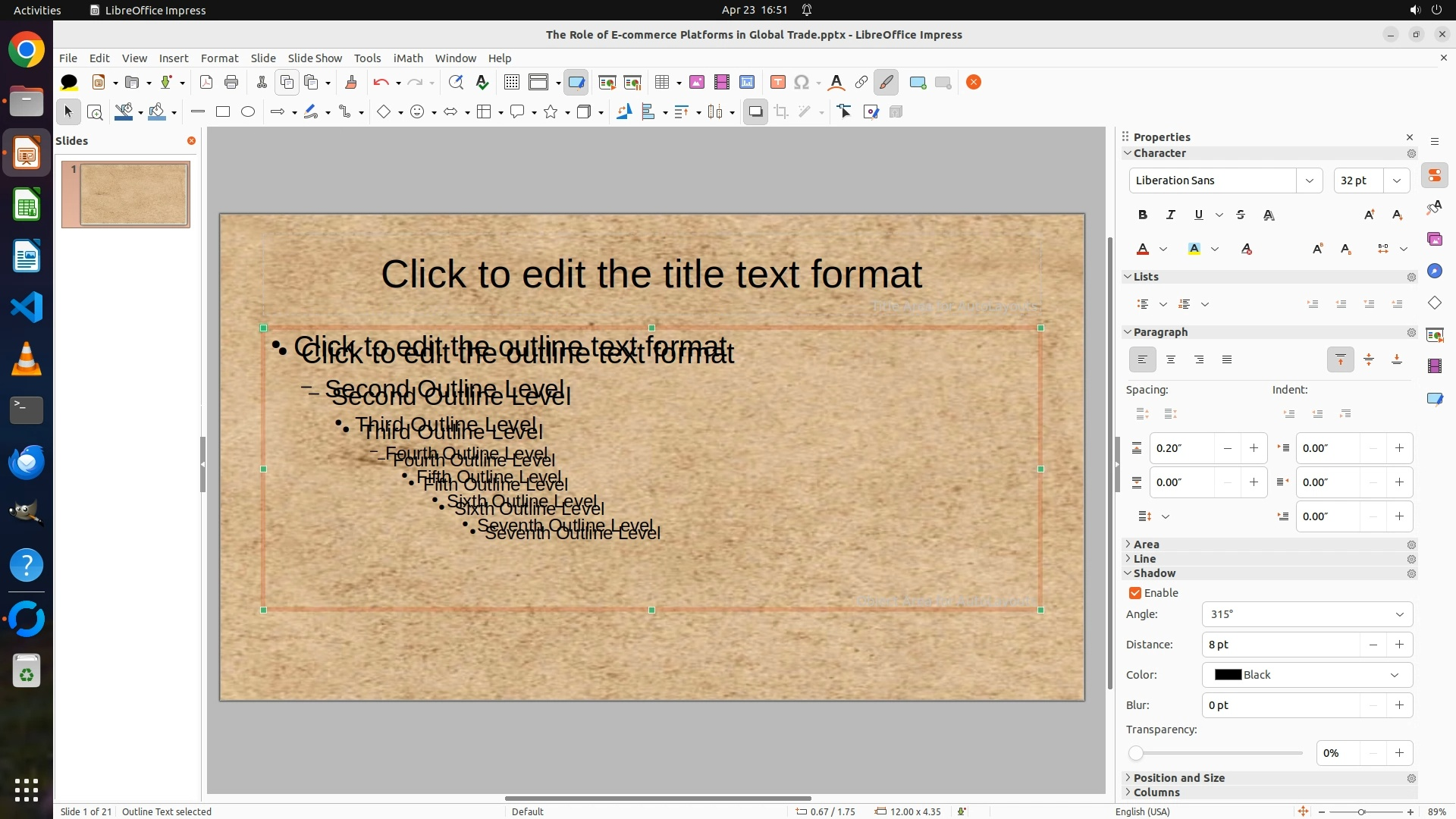The image size is (1456, 819).
Task: Click the Insert Special Character icon
Action: click(x=802, y=82)
